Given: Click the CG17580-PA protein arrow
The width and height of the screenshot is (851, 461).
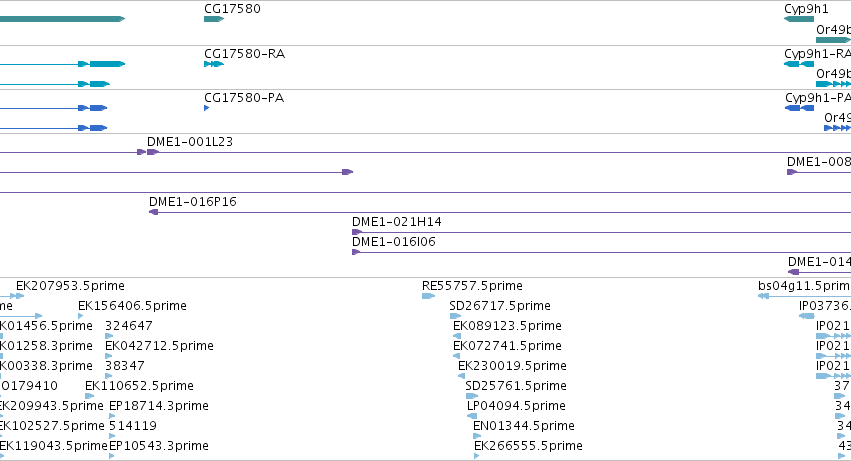Looking at the screenshot, I should [x=207, y=108].
